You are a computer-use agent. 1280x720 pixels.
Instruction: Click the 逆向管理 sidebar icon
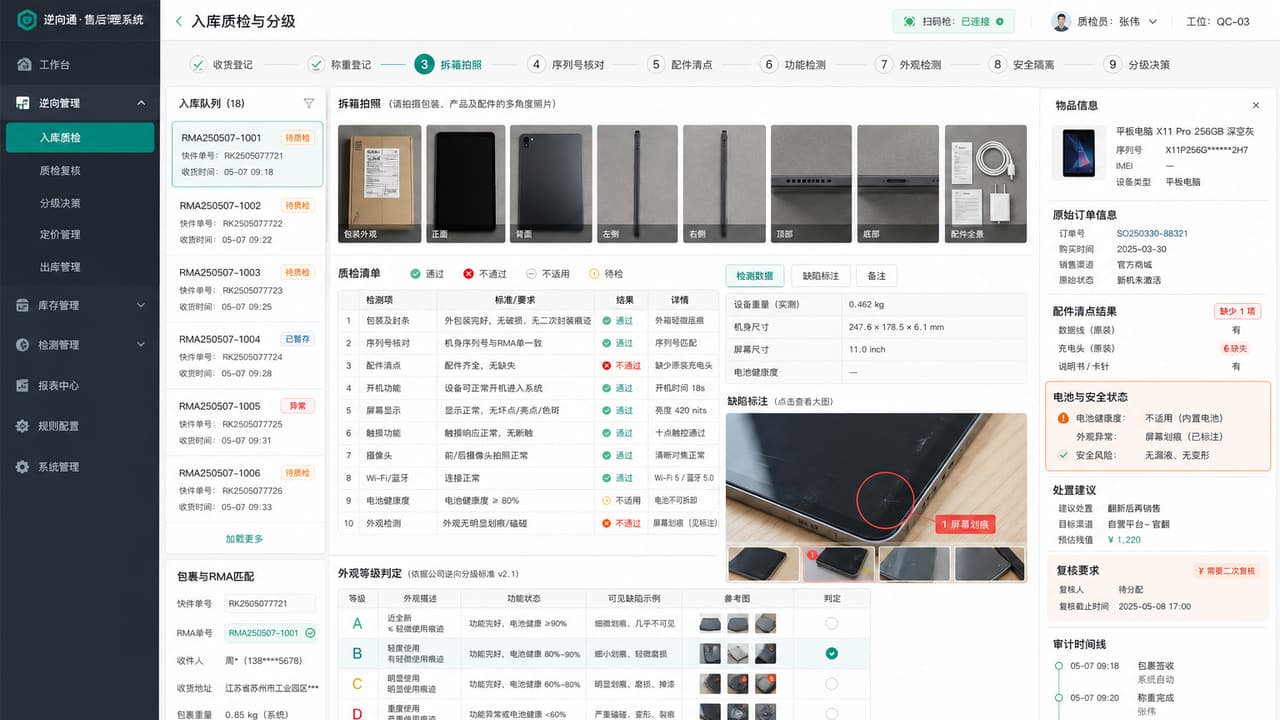pos(24,103)
